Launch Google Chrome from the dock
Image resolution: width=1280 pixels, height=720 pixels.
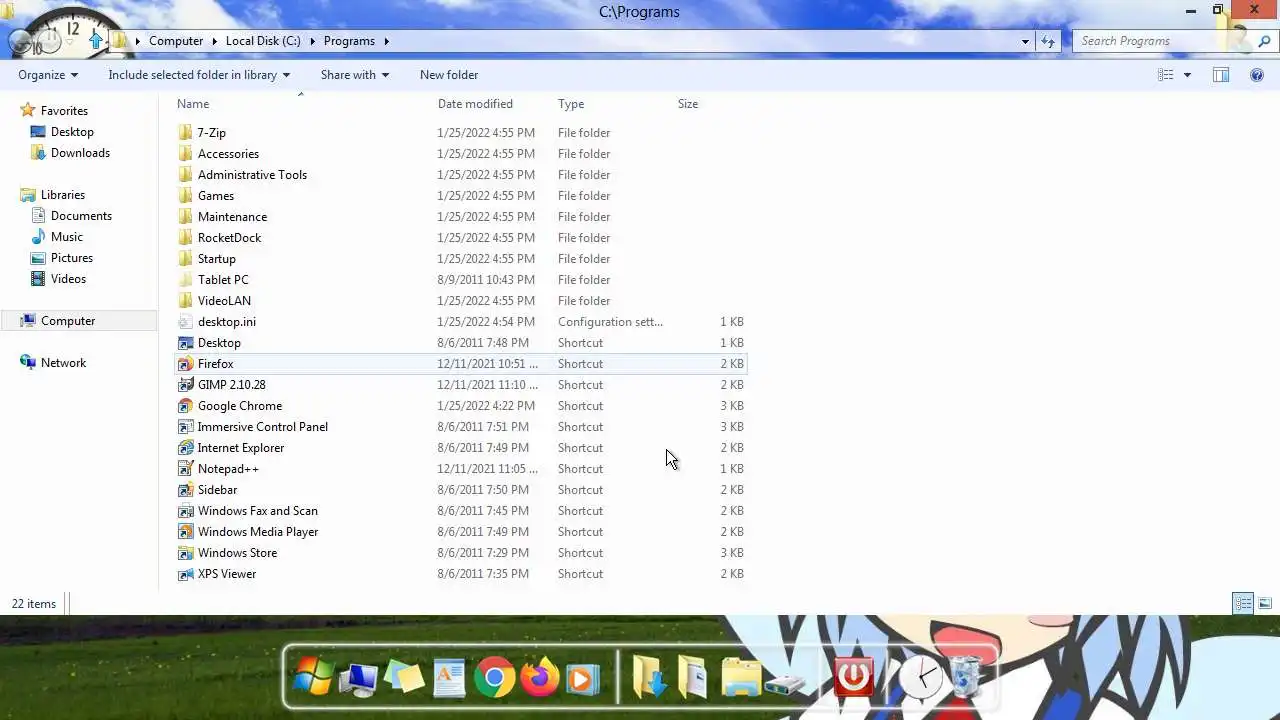[494, 678]
